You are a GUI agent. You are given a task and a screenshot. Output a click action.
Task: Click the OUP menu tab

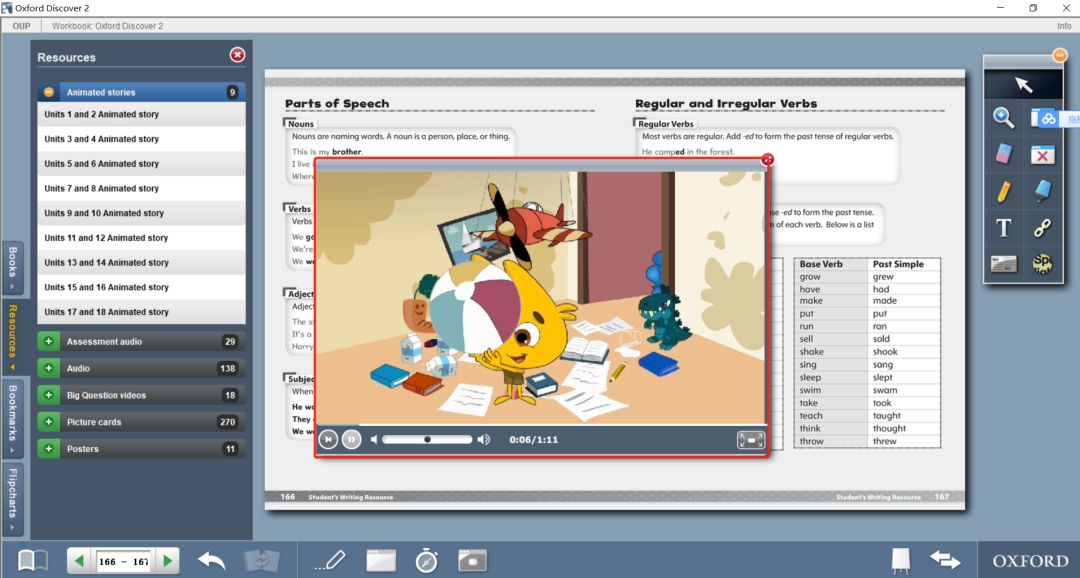(21, 26)
